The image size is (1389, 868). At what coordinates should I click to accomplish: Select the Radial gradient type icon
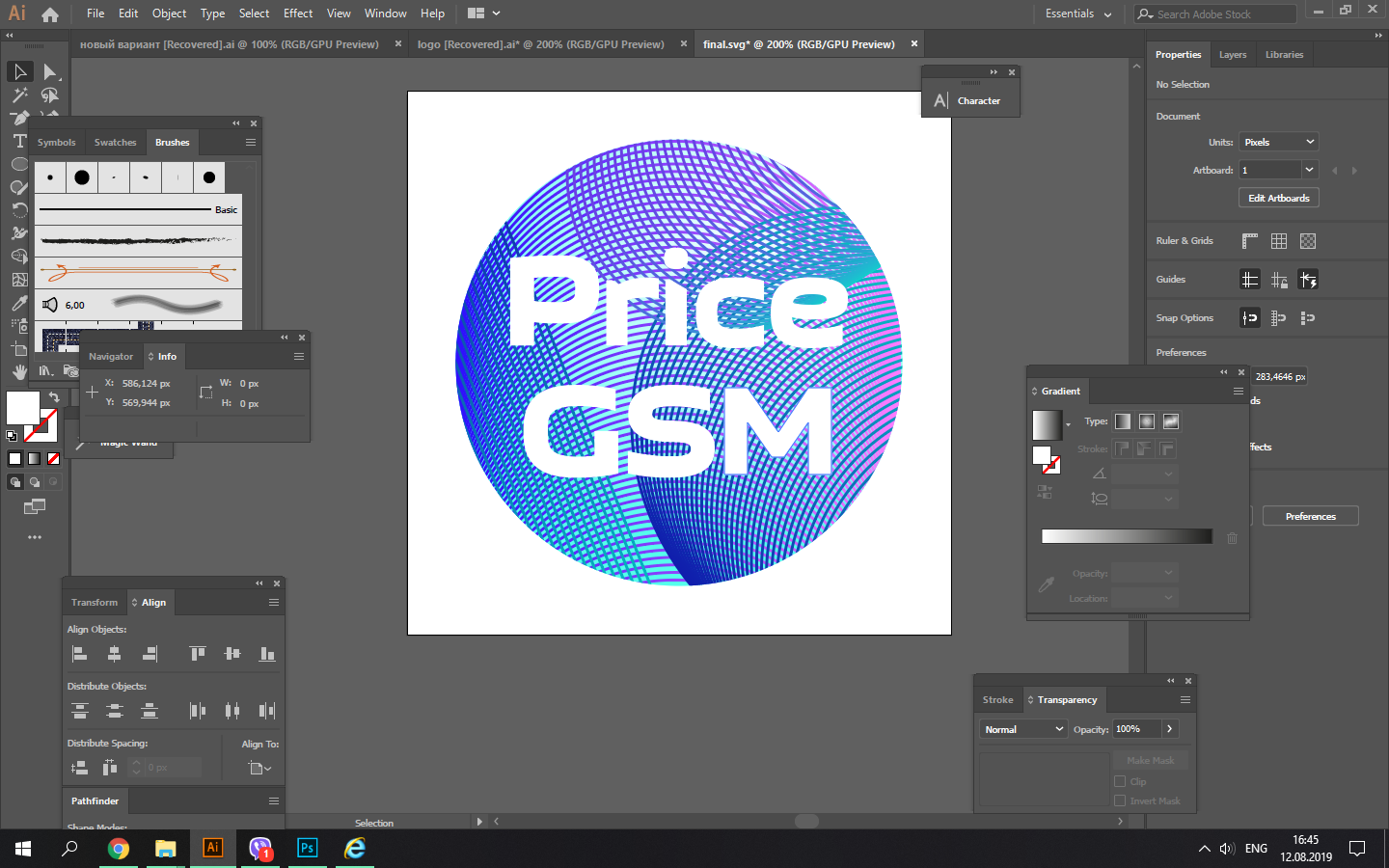1147,421
